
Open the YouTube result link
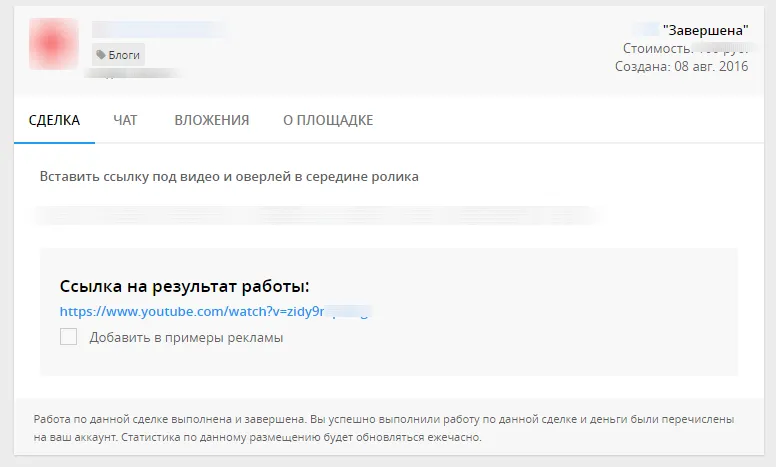(216, 312)
